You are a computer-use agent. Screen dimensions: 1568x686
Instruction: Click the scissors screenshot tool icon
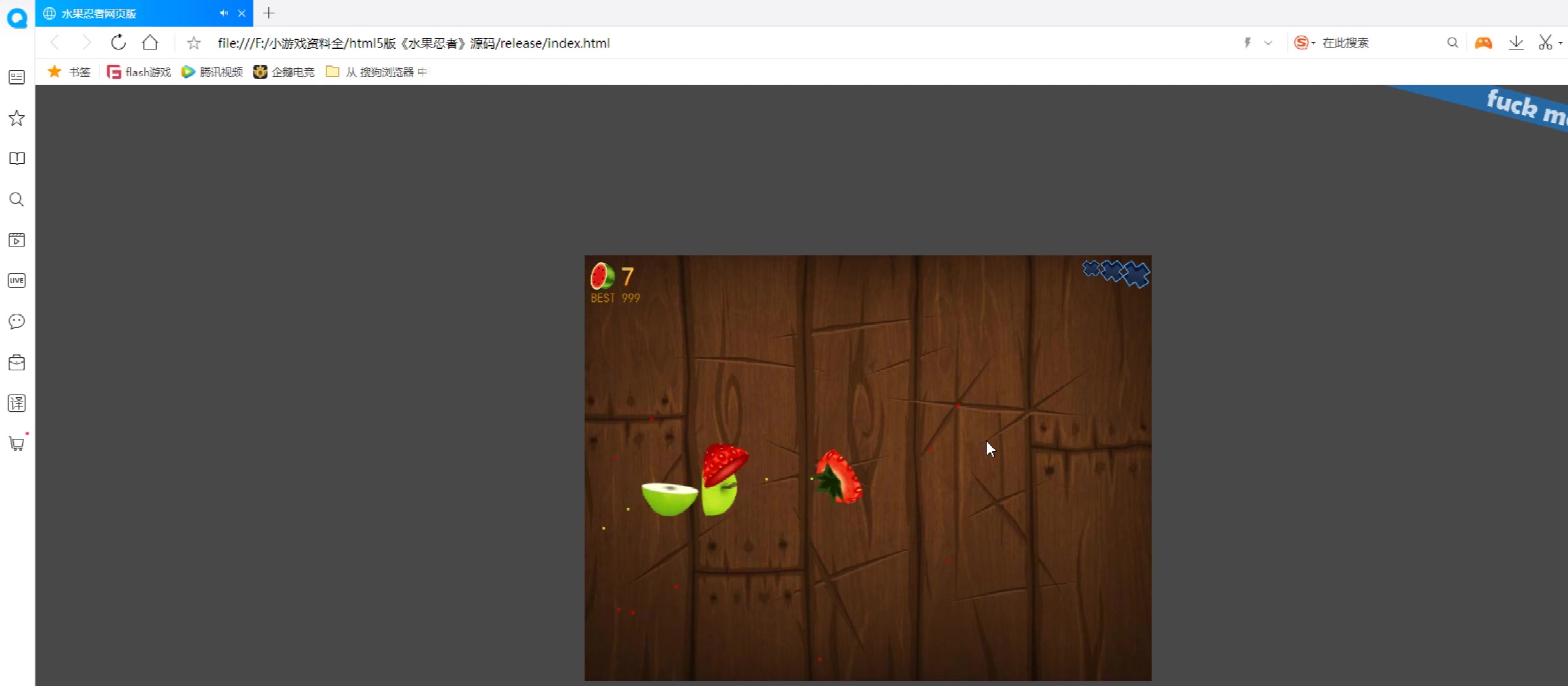(x=1545, y=43)
